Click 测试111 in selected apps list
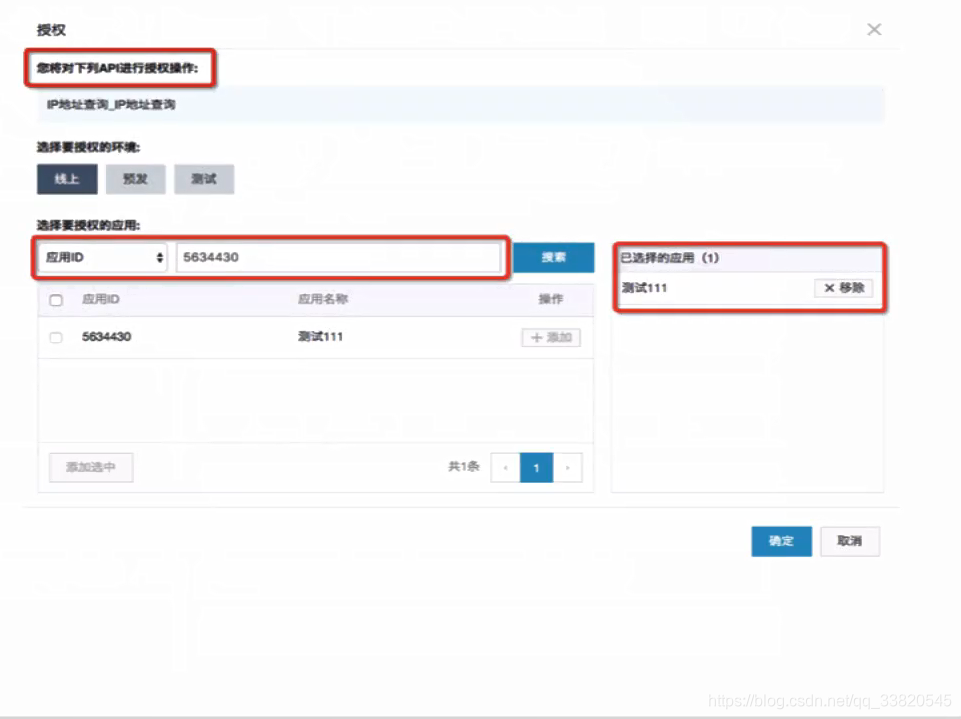Viewport: 961px width, 719px height. point(644,287)
